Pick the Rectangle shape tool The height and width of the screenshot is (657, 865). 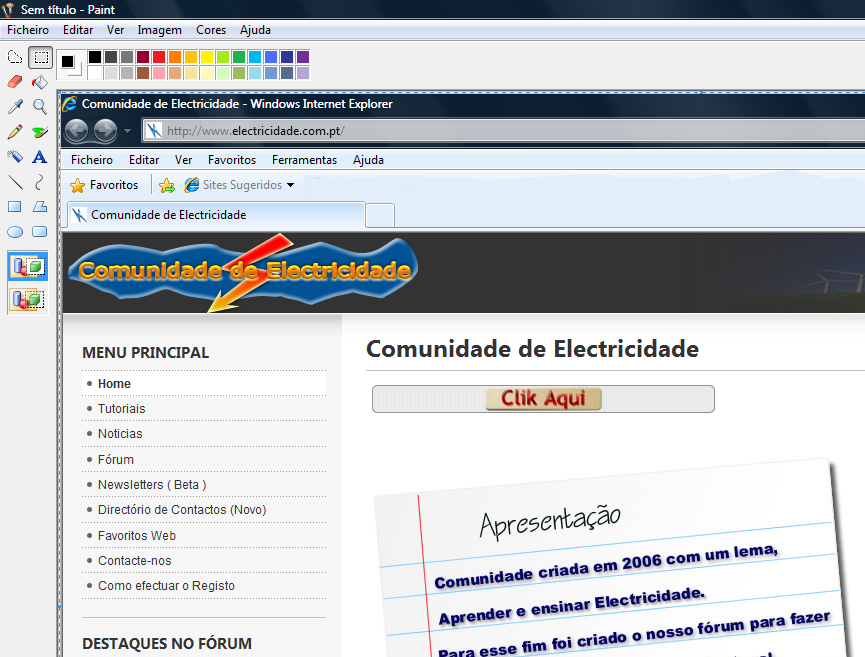pyautogui.click(x=15, y=207)
